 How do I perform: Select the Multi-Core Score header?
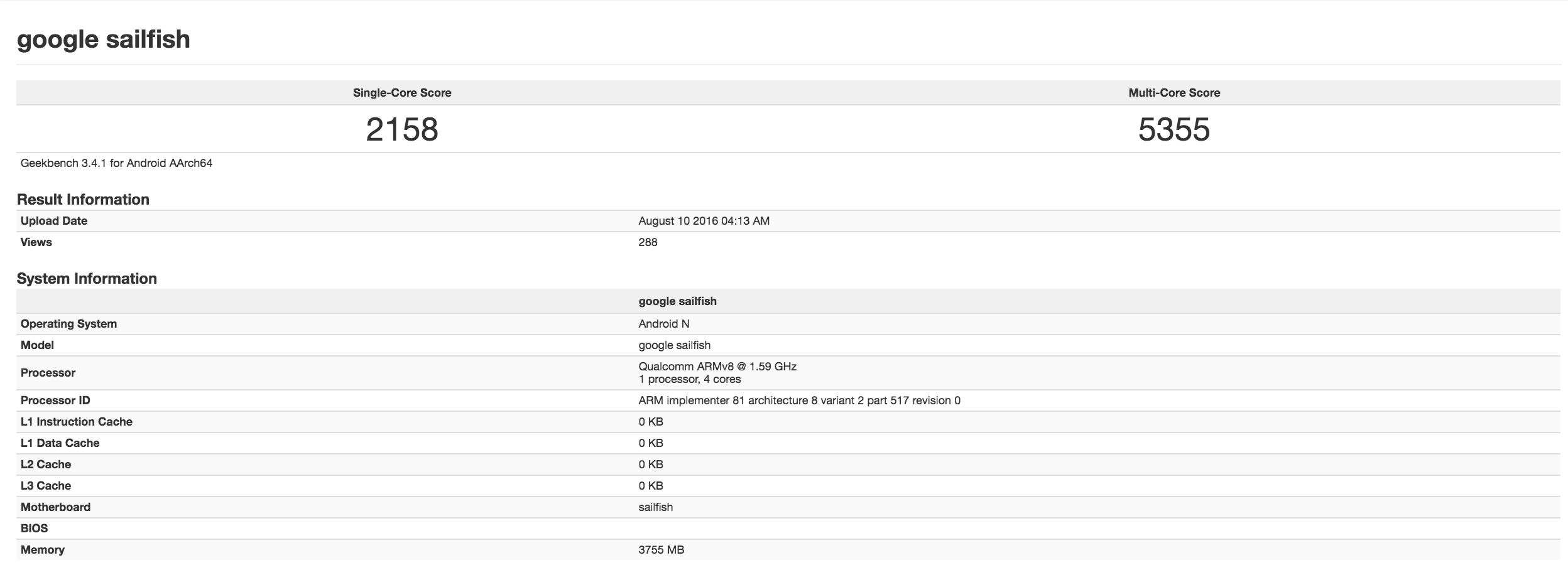(1174, 93)
